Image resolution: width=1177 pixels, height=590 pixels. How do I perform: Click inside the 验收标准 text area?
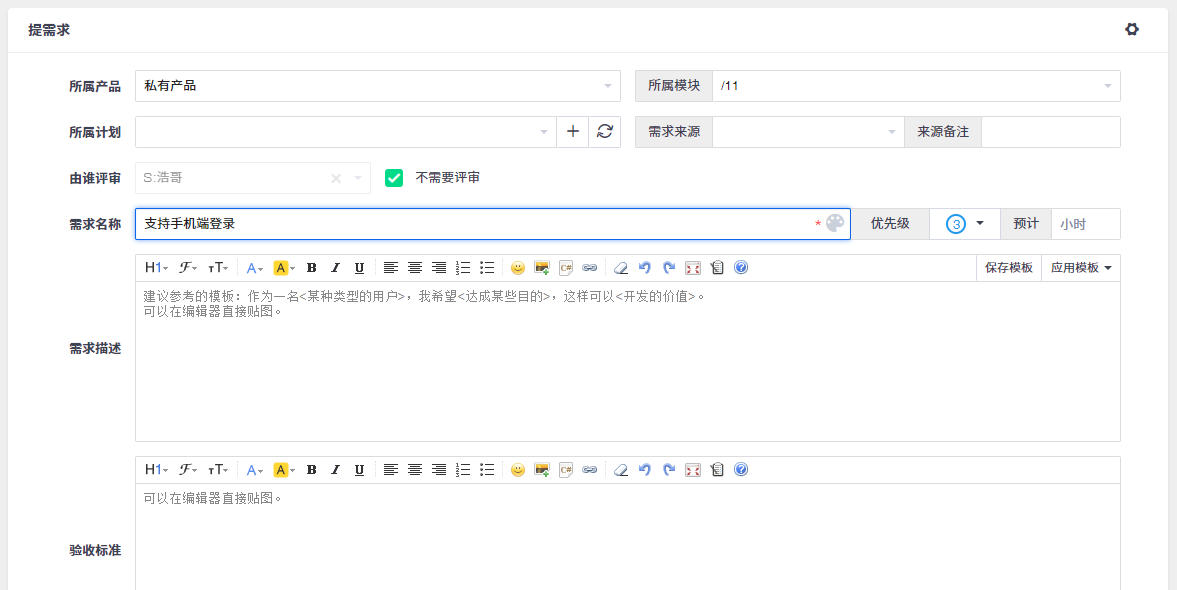click(x=628, y=537)
